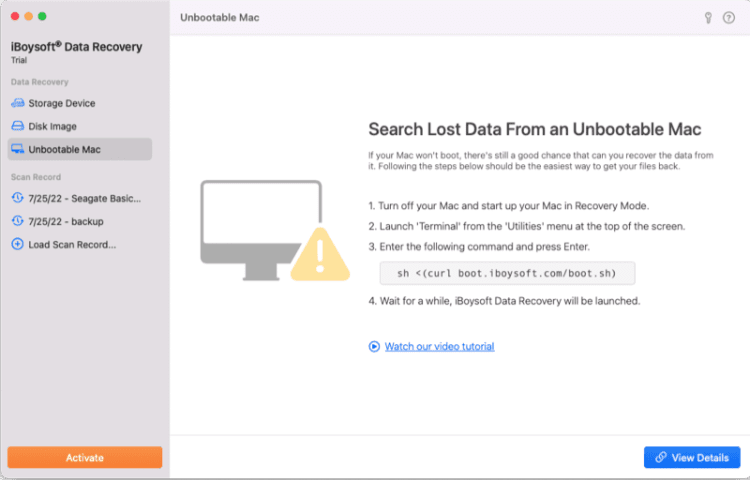Click the curl boot.sh command box
Screen dimensions: 750x480
click(507, 274)
